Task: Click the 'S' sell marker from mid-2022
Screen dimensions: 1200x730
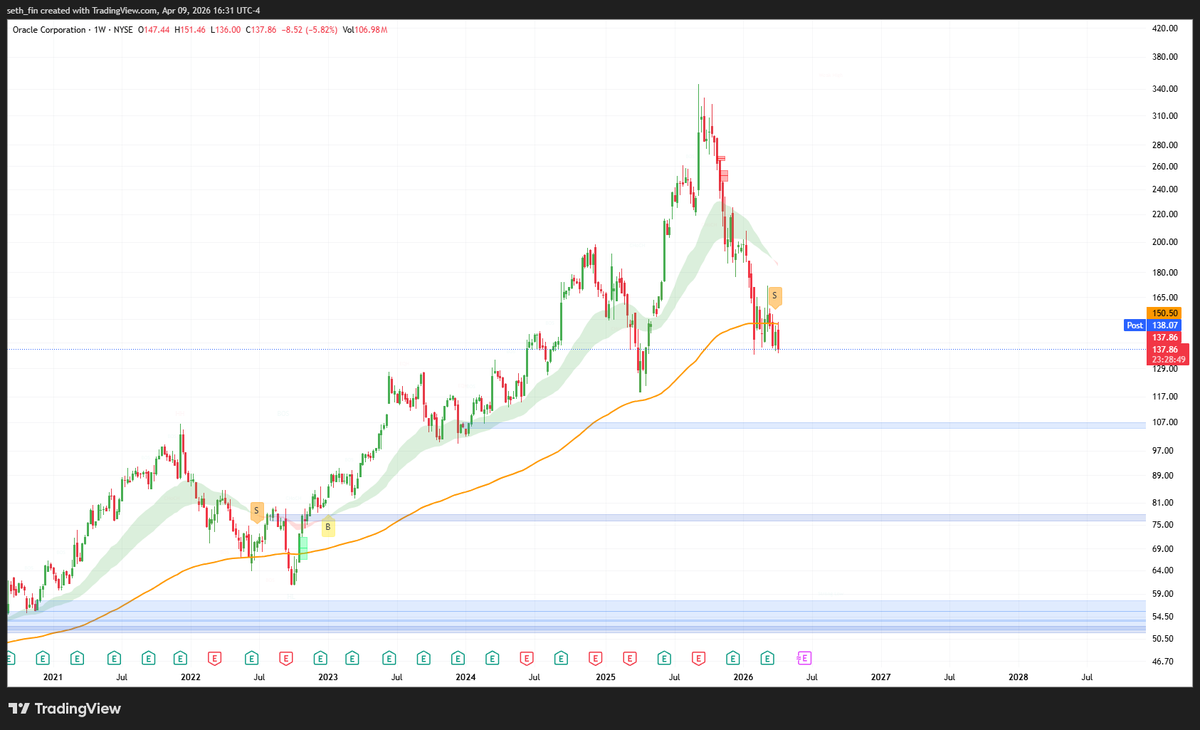Action: 256,510
